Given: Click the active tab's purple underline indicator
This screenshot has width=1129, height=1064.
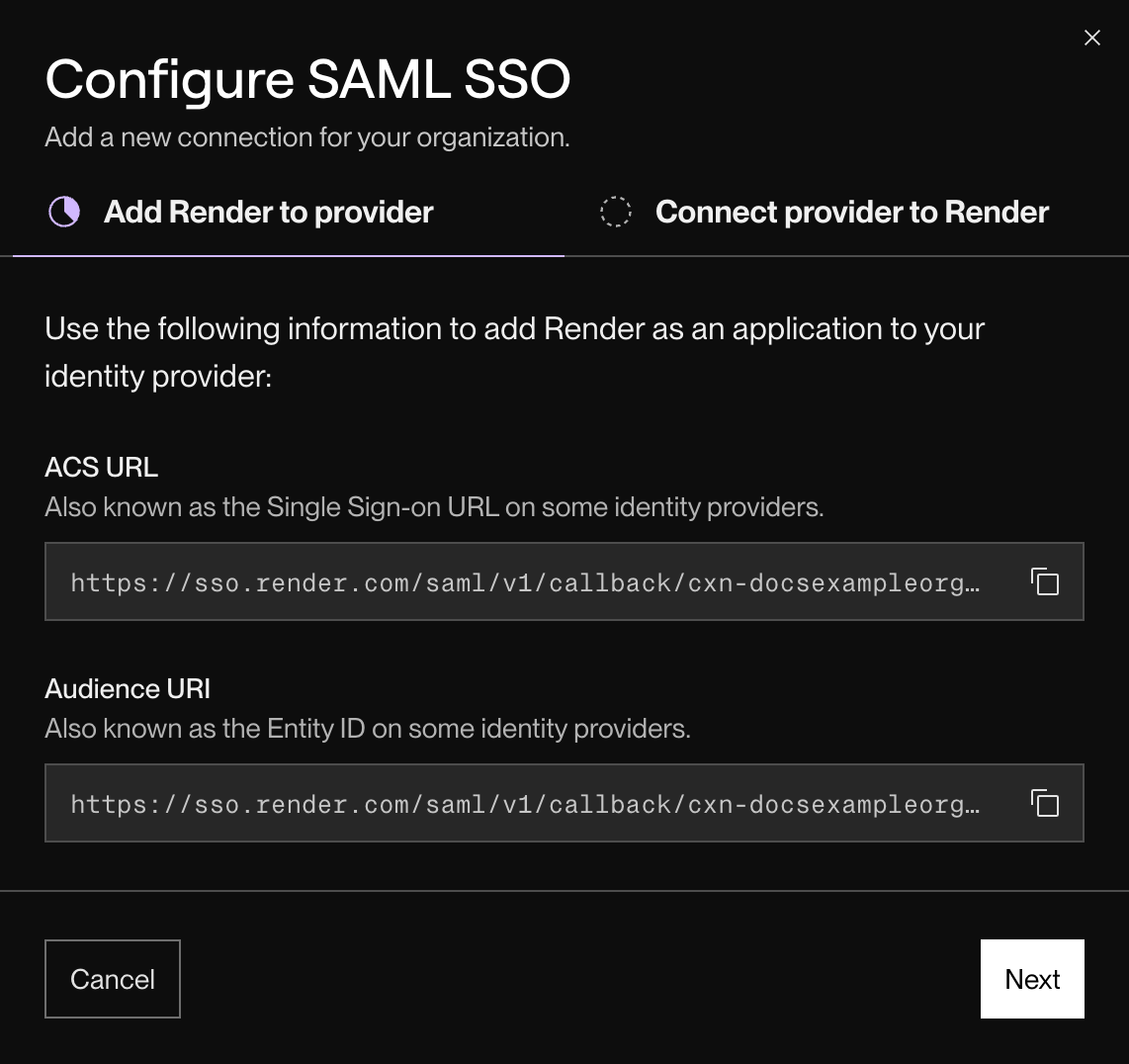Looking at the screenshot, I should (x=285, y=259).
